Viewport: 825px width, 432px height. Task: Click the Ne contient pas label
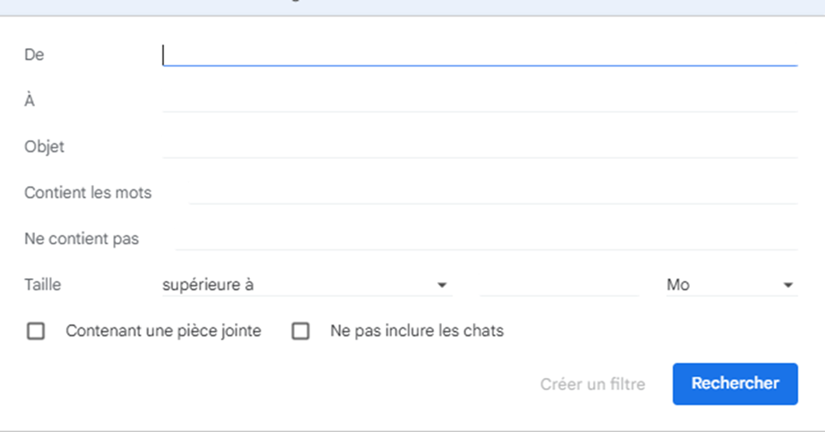[x=82, y=238]
